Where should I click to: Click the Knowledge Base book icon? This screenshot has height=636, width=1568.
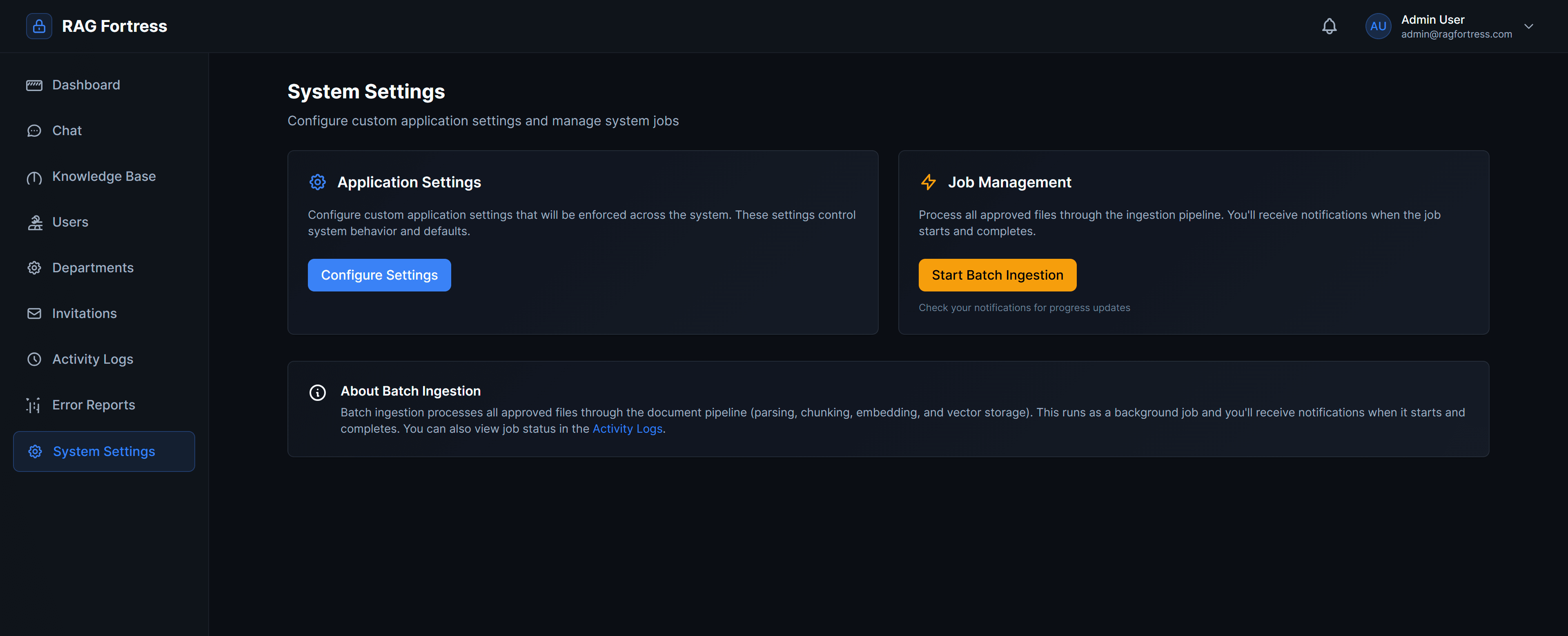click(35, 177)
